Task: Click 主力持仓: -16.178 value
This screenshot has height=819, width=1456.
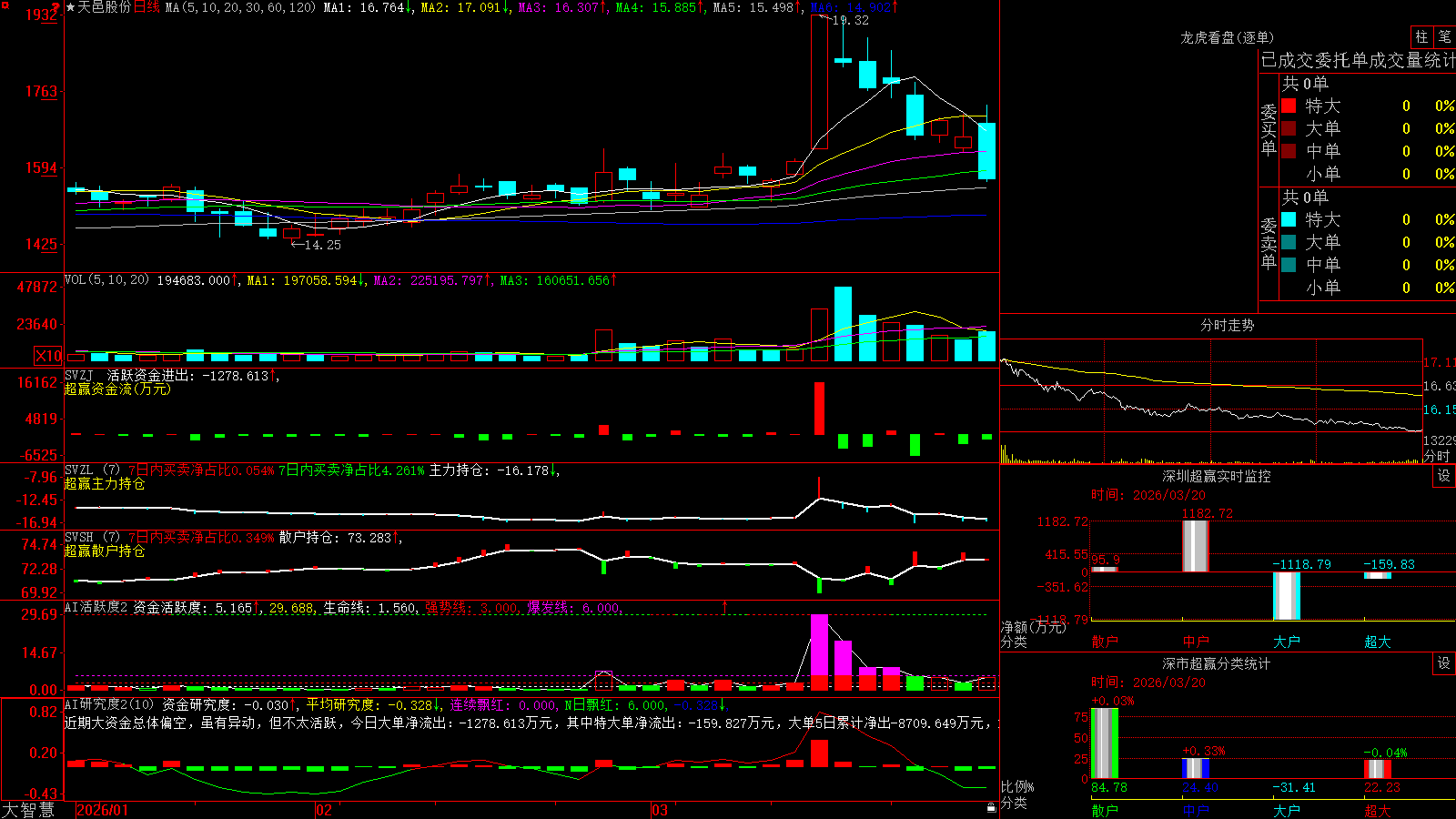Action: click(494, 470)
